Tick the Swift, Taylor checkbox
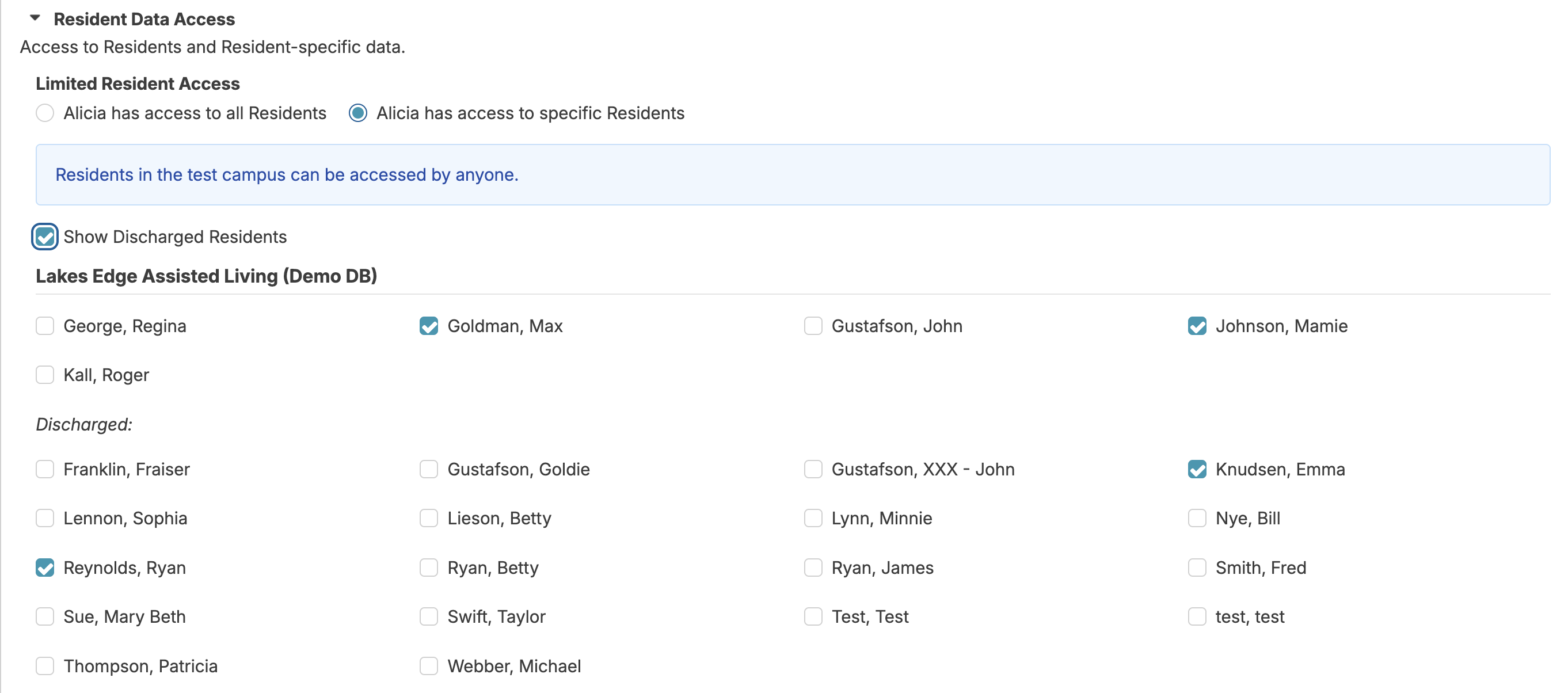Image resolution: width=1568 pixels, height=693 pixels. (x=428, y=616)
